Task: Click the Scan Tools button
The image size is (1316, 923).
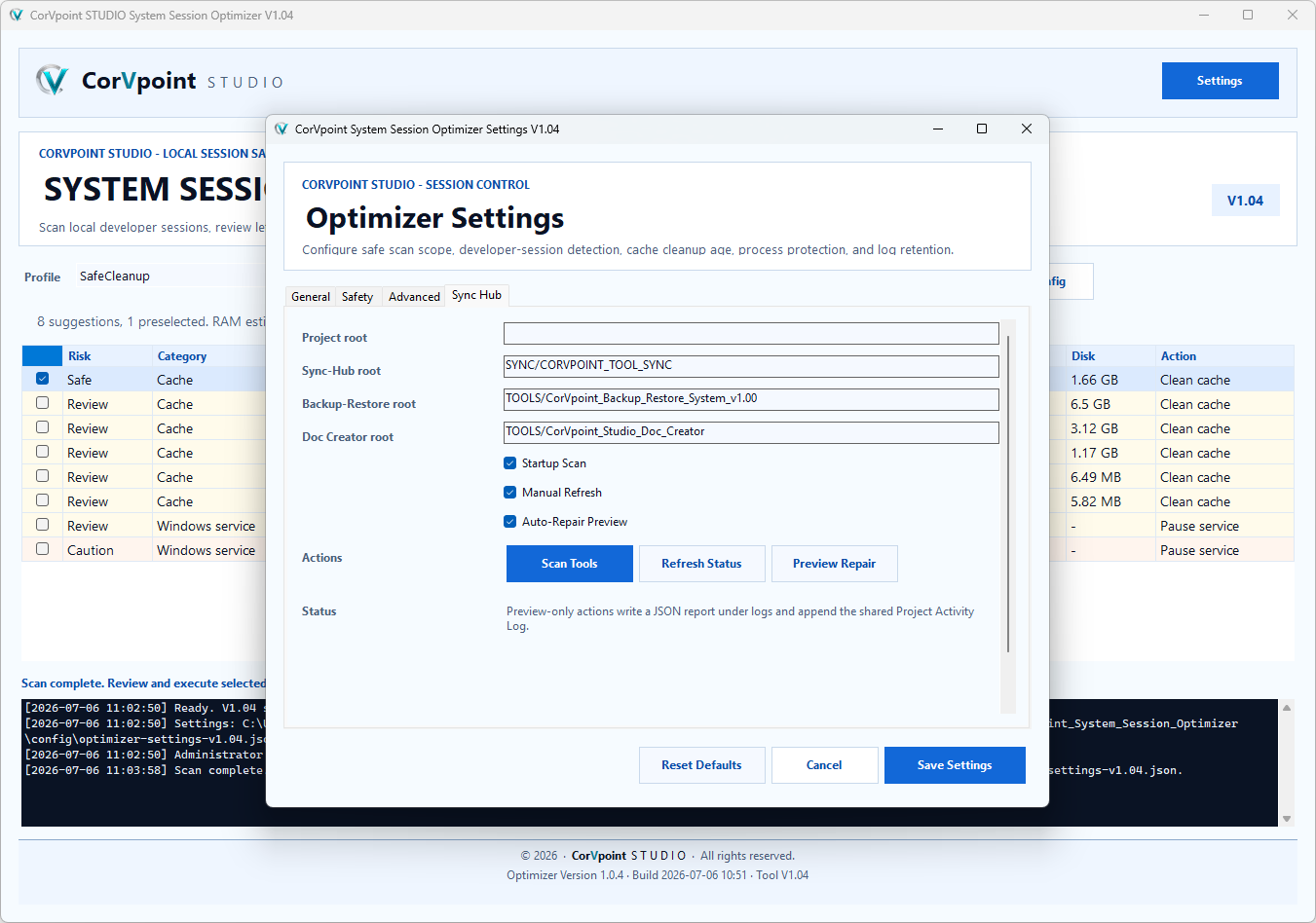Action: 570,564
